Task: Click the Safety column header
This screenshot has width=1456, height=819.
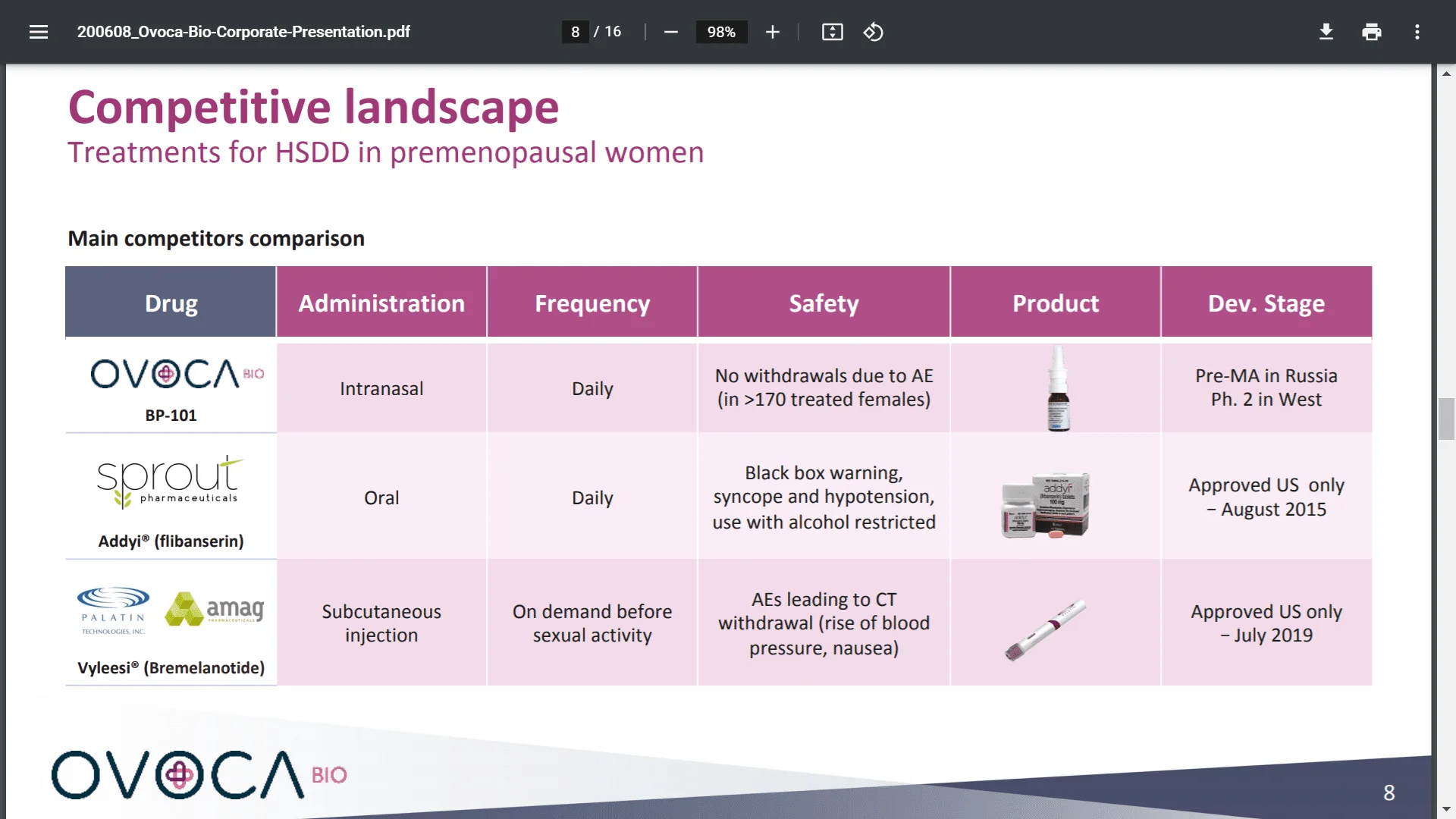Action: point(824,302)
